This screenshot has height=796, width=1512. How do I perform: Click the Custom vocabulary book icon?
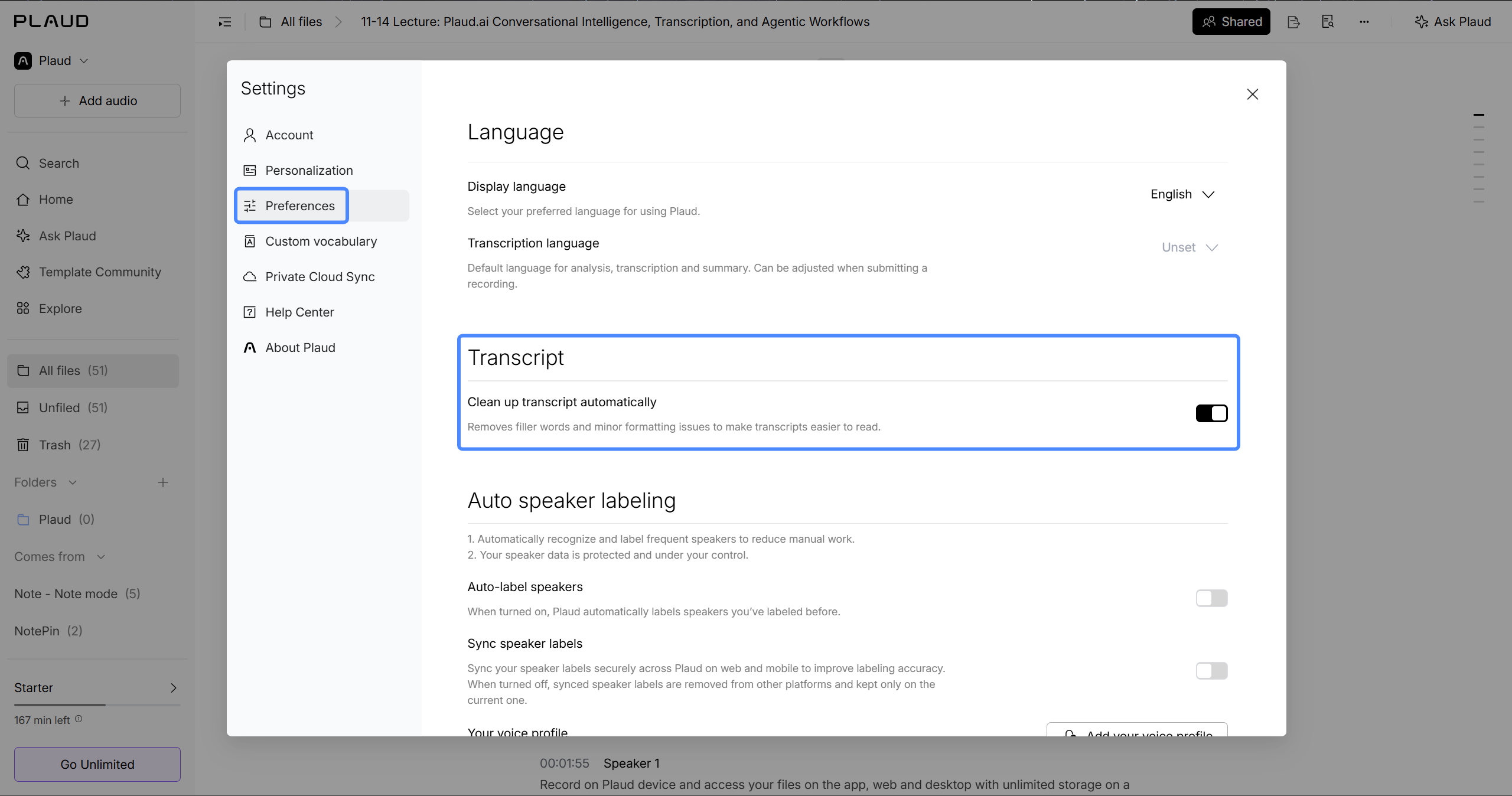coord(250,242)
